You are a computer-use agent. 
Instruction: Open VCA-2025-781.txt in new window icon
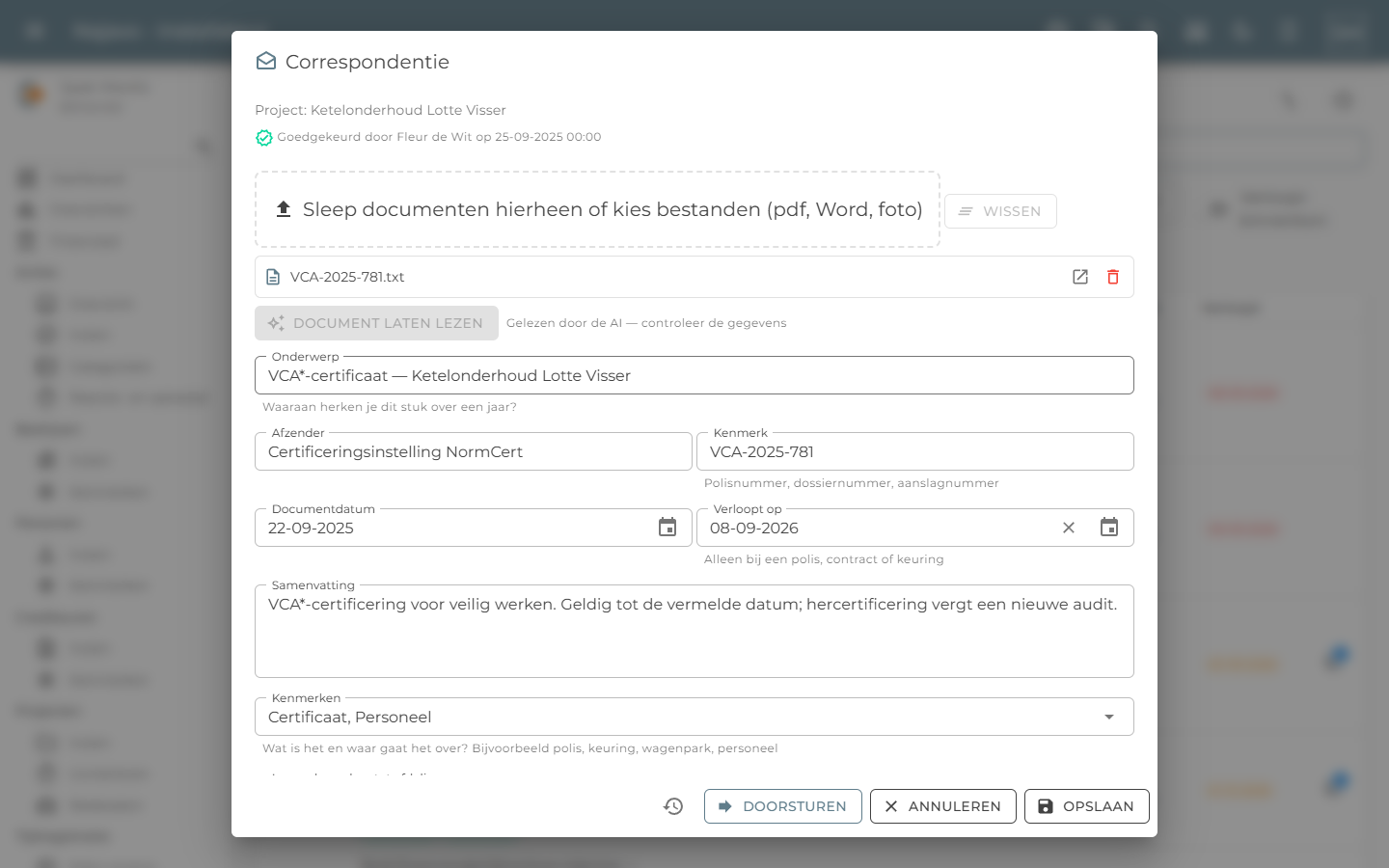click(1080, 277)
